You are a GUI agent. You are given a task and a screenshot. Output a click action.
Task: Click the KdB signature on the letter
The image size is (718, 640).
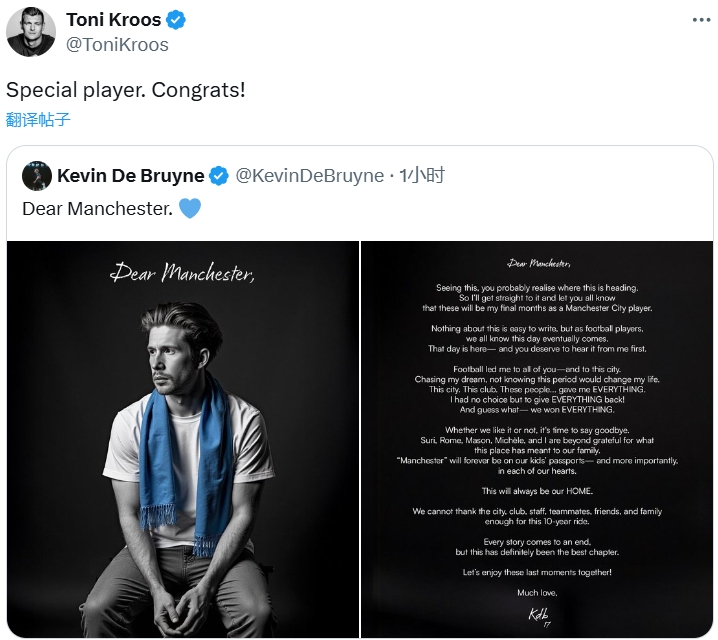pyautogui.click(x=538, y=615)
